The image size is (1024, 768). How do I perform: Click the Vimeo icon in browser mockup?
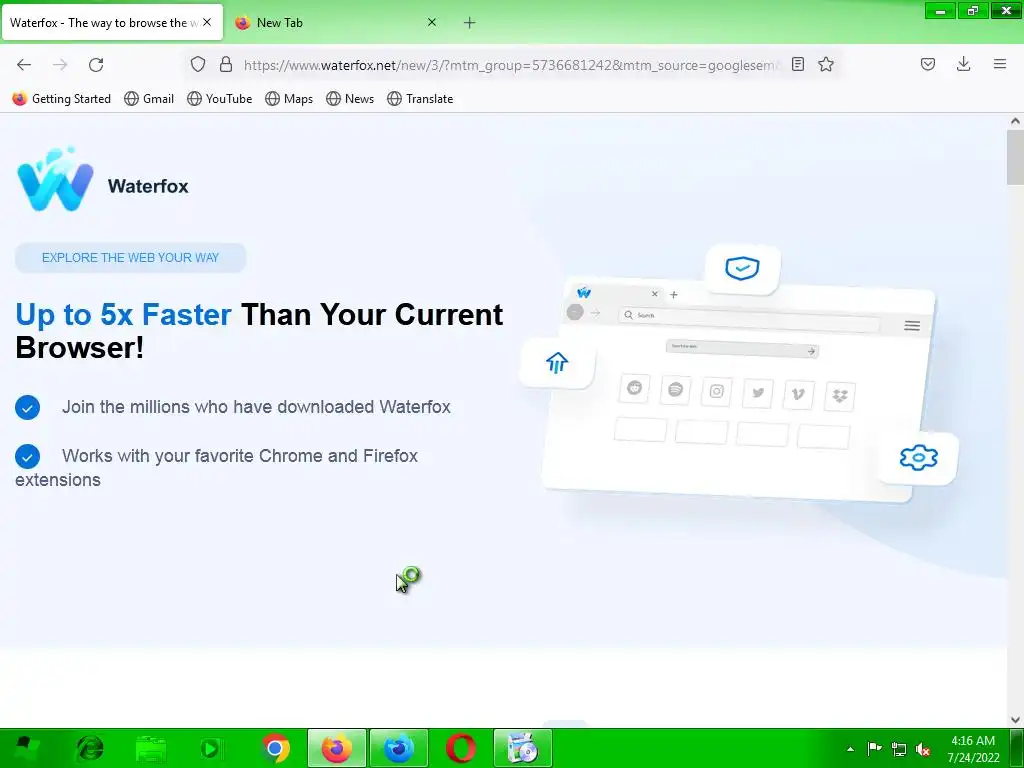(798, 394)
